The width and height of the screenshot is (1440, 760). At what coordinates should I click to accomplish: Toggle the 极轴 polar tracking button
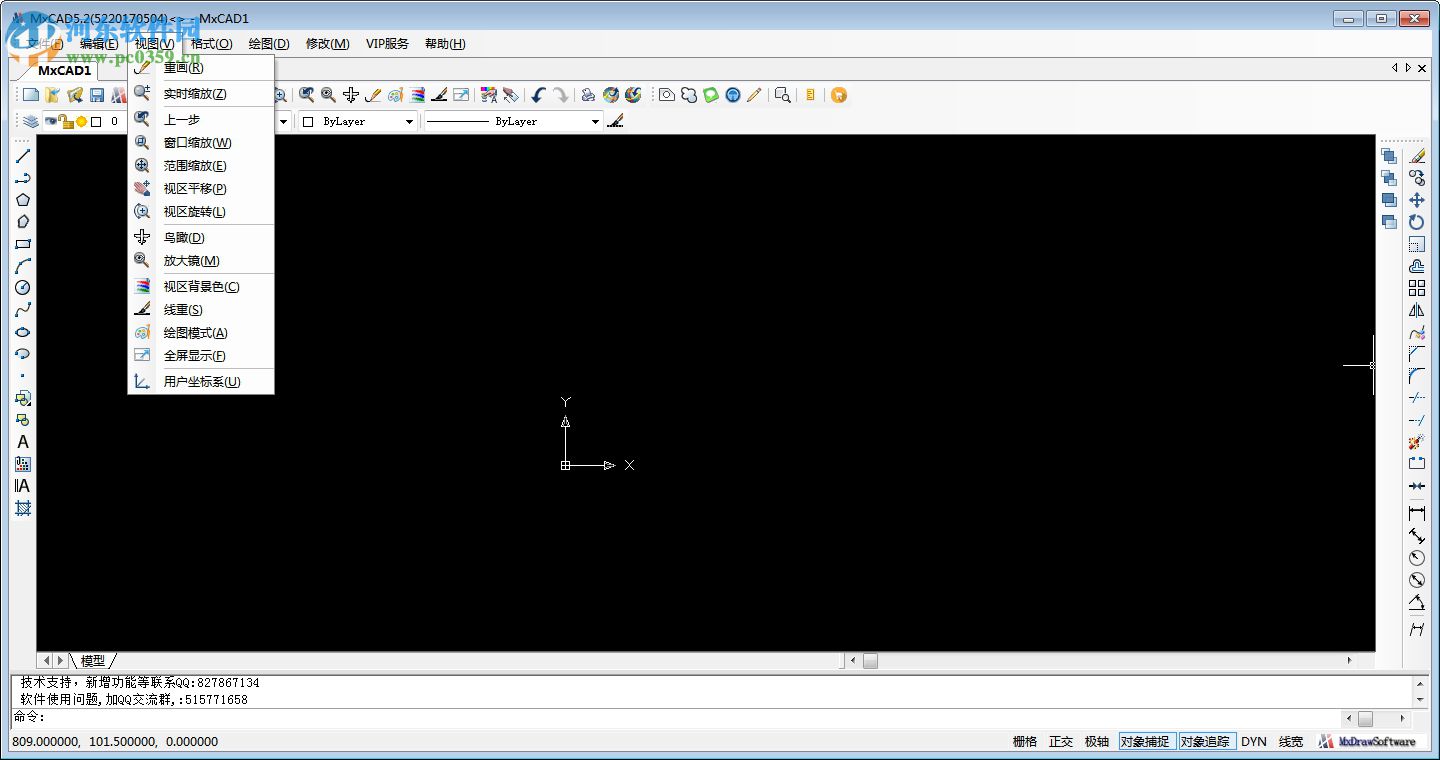pyautogui.click(x=1097, y=741)
